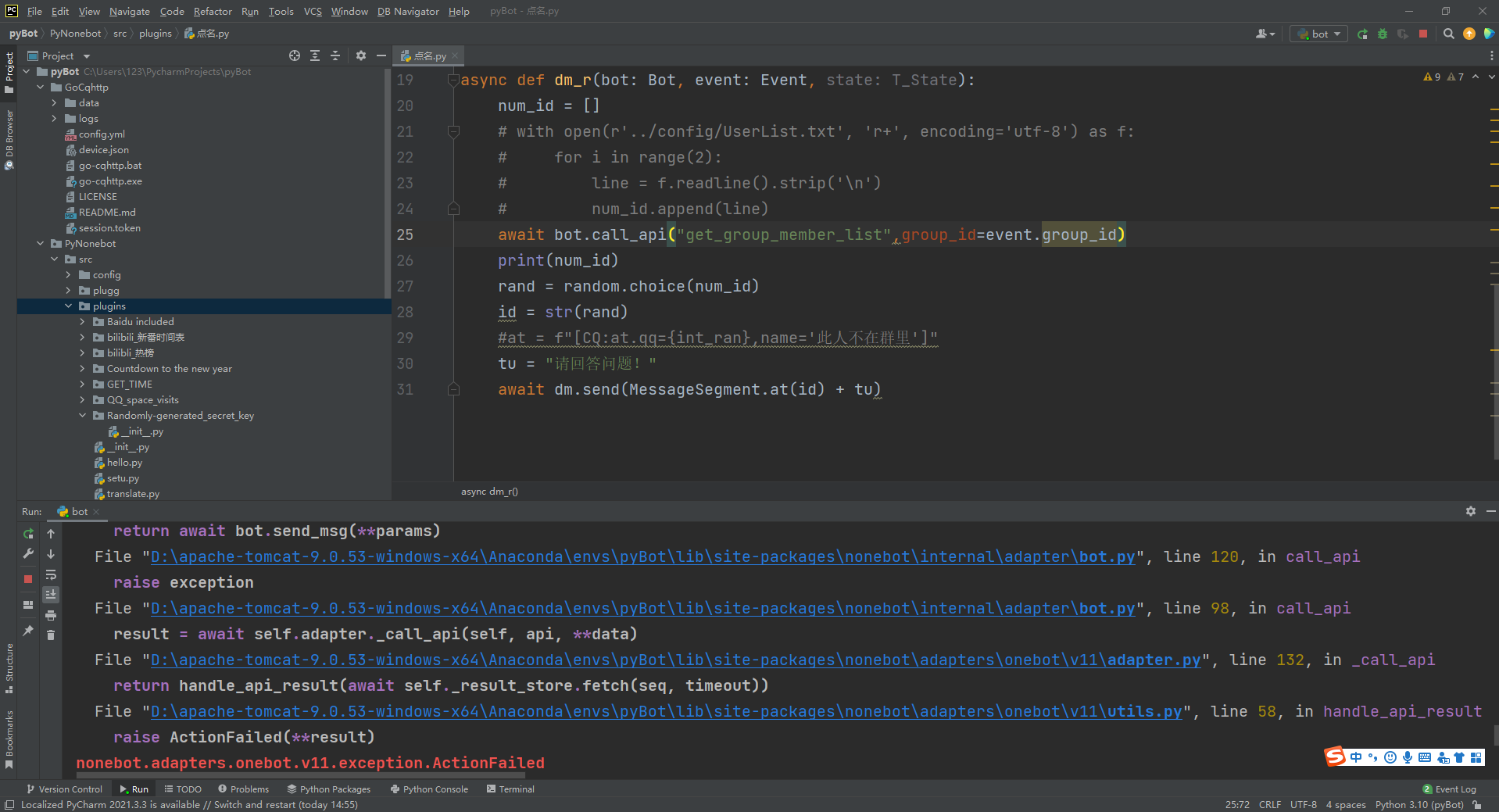Image resolution: width=1499 pixels, height=812 pixels.
Task: Expand the GoCqhttp data folder
Action: click(53, 102)
